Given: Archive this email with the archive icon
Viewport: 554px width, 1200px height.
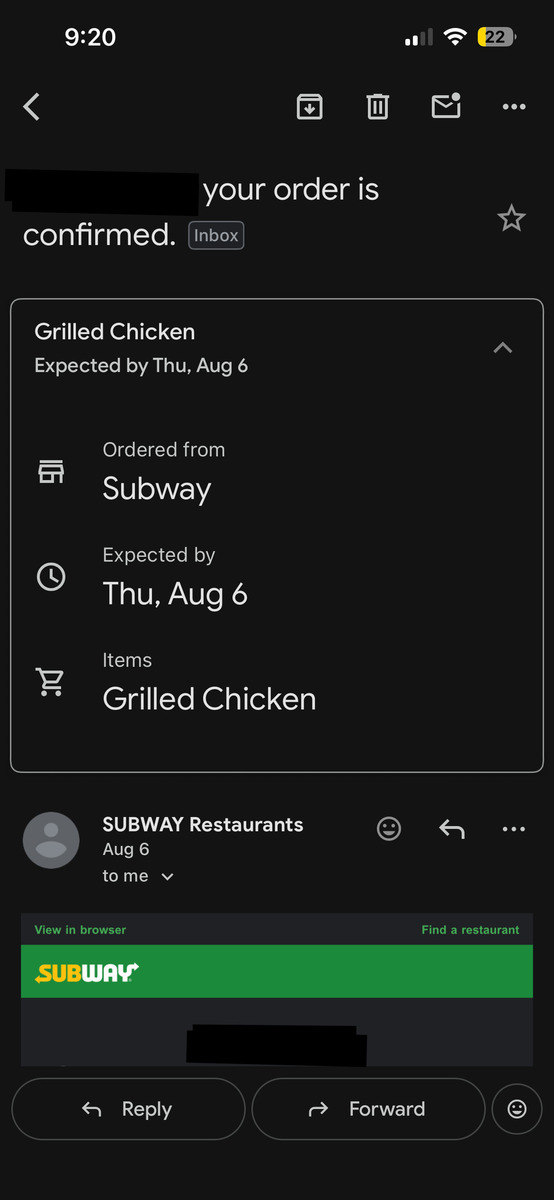Looking at the screenshot, I should (x=310, y=106).
